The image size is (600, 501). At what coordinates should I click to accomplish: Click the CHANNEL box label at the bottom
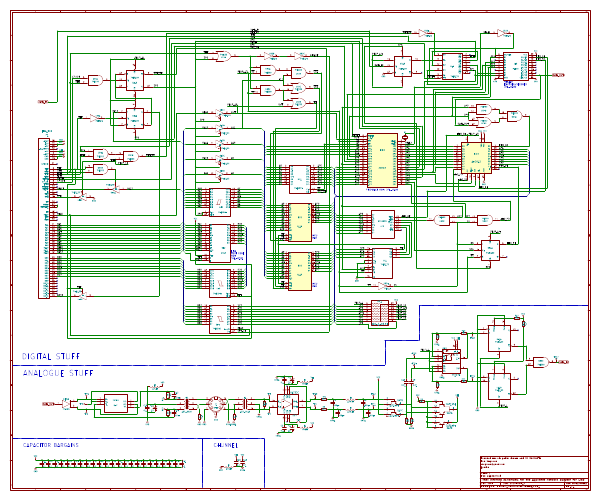(228, 444)
